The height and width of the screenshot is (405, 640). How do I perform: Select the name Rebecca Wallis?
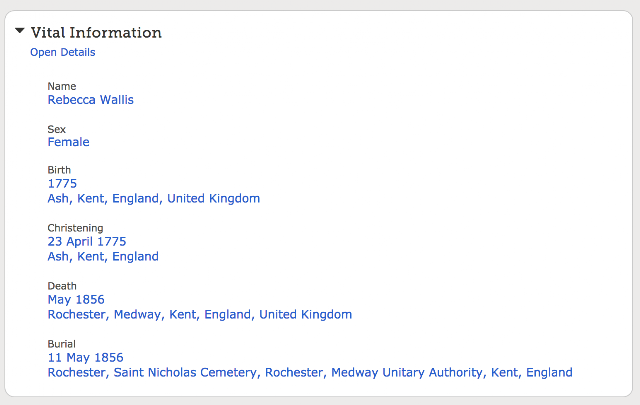click(x=91, y=100)
